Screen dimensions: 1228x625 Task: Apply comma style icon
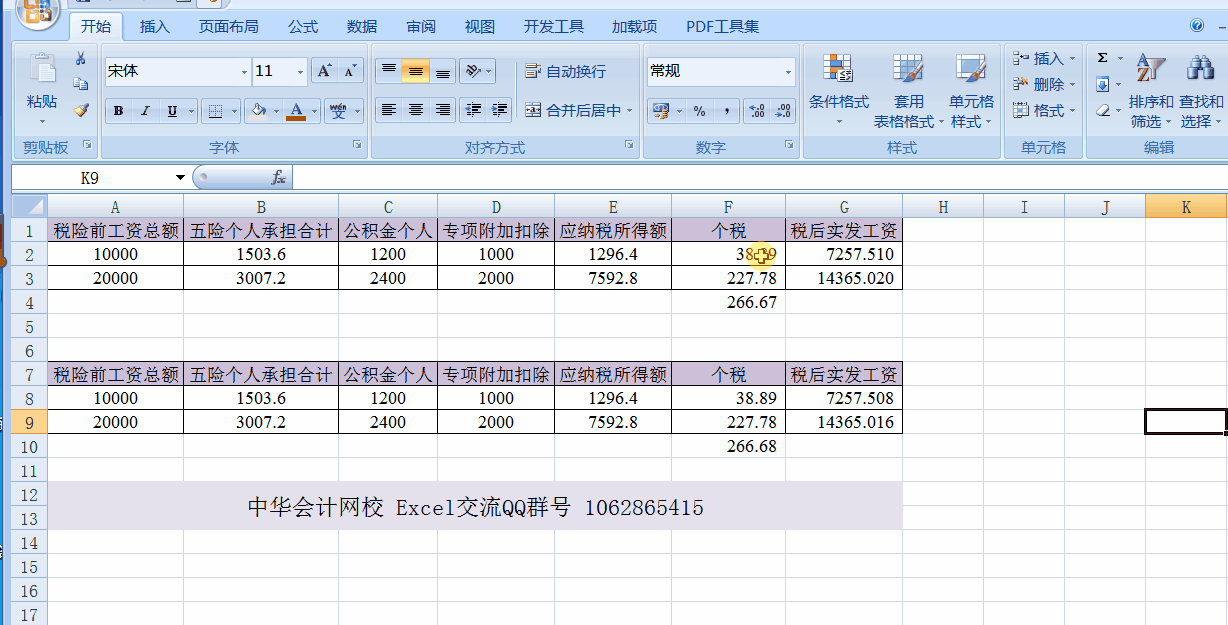(x=726, y=111)
